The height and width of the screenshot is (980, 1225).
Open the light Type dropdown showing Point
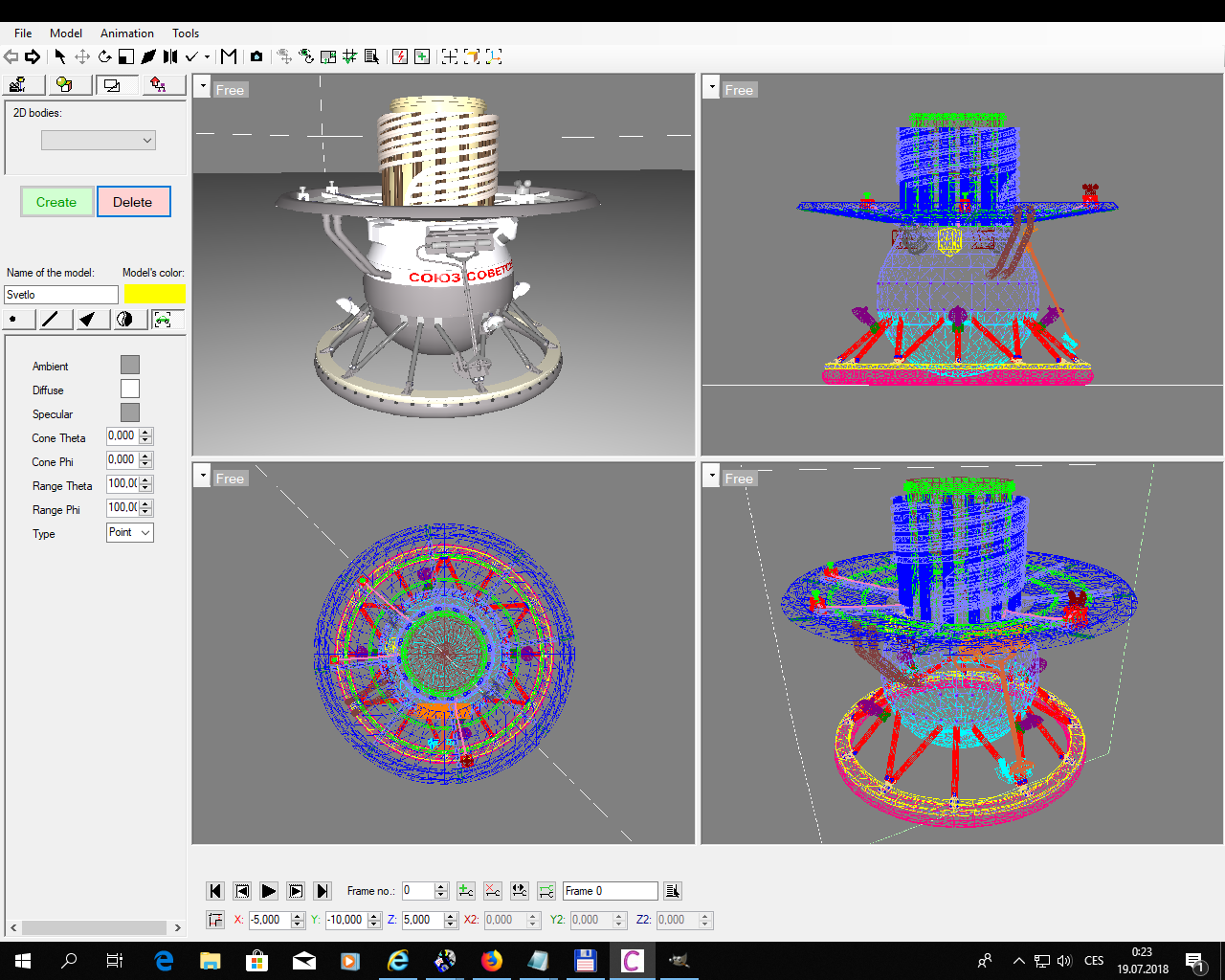[130, 533]
